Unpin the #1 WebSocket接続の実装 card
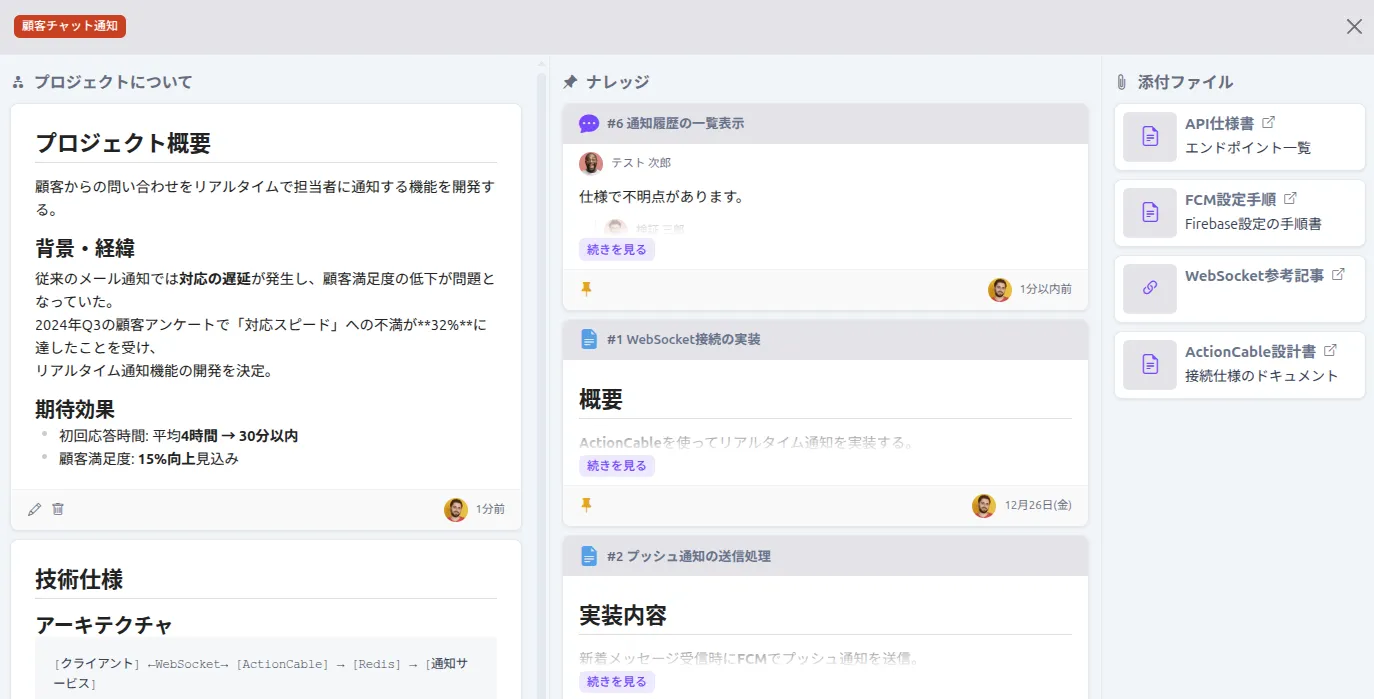Screen dimensions: 1374x699 [x=587, y=505]
